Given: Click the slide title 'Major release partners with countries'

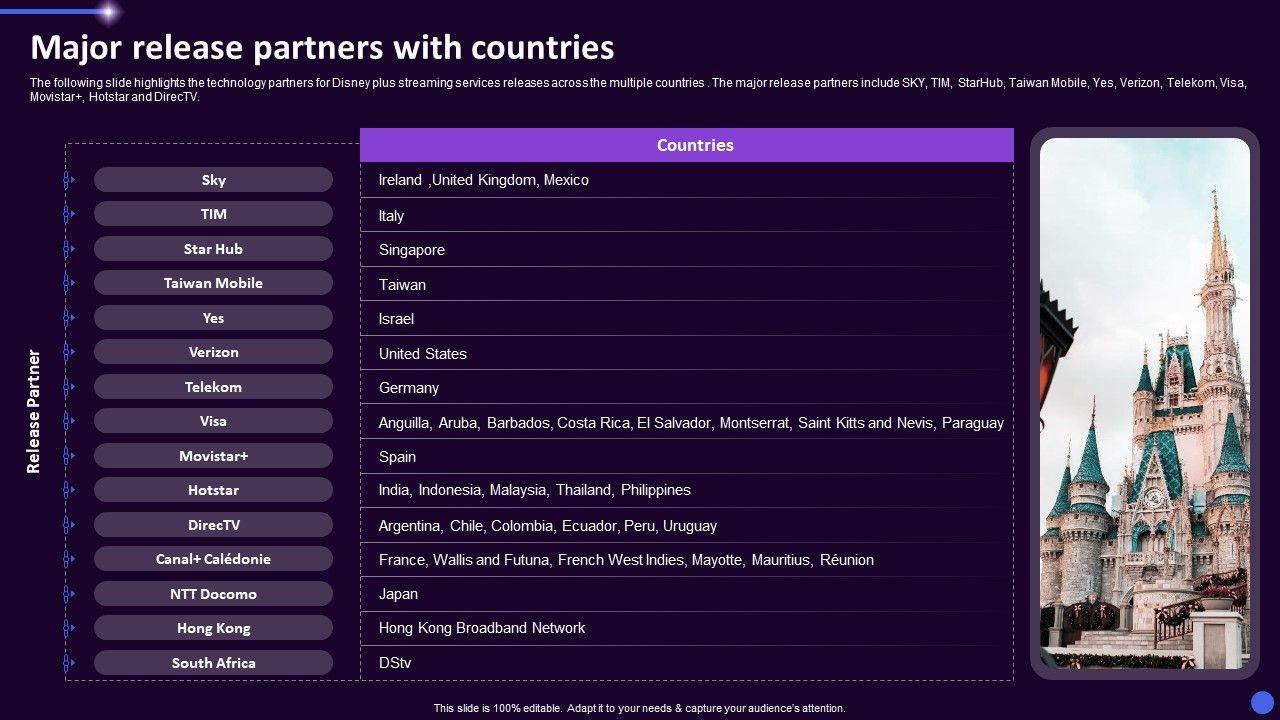Looking at the screenshot, I should (322, 48).
